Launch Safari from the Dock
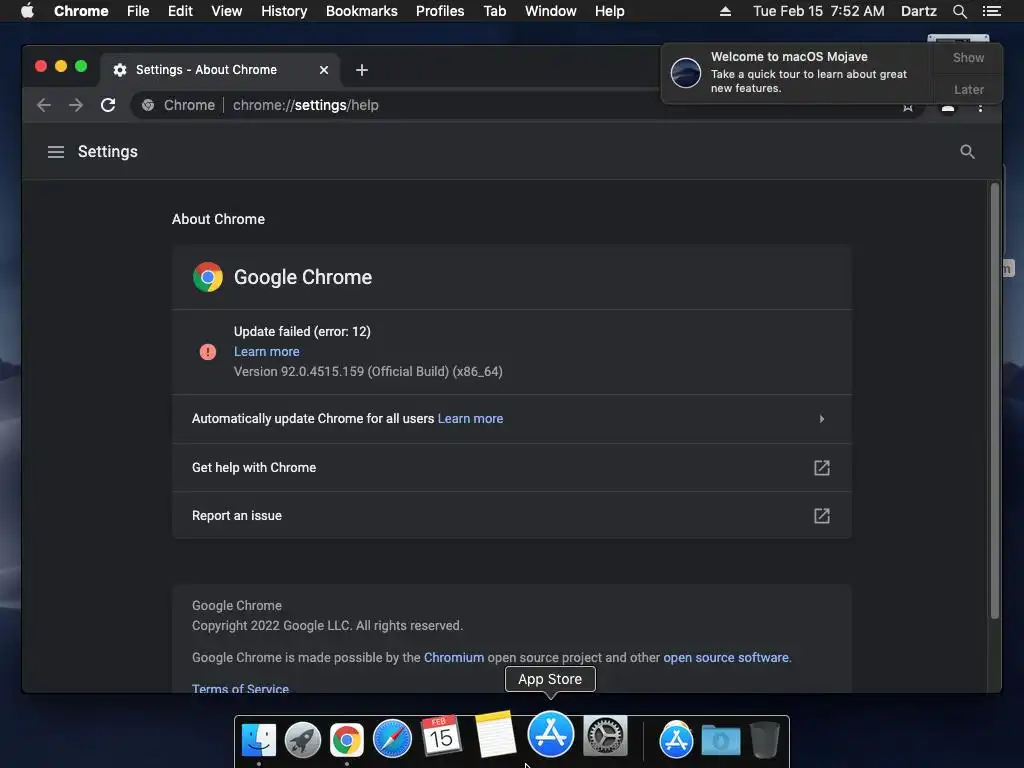1024x768 pixels. tap(392, 739)
